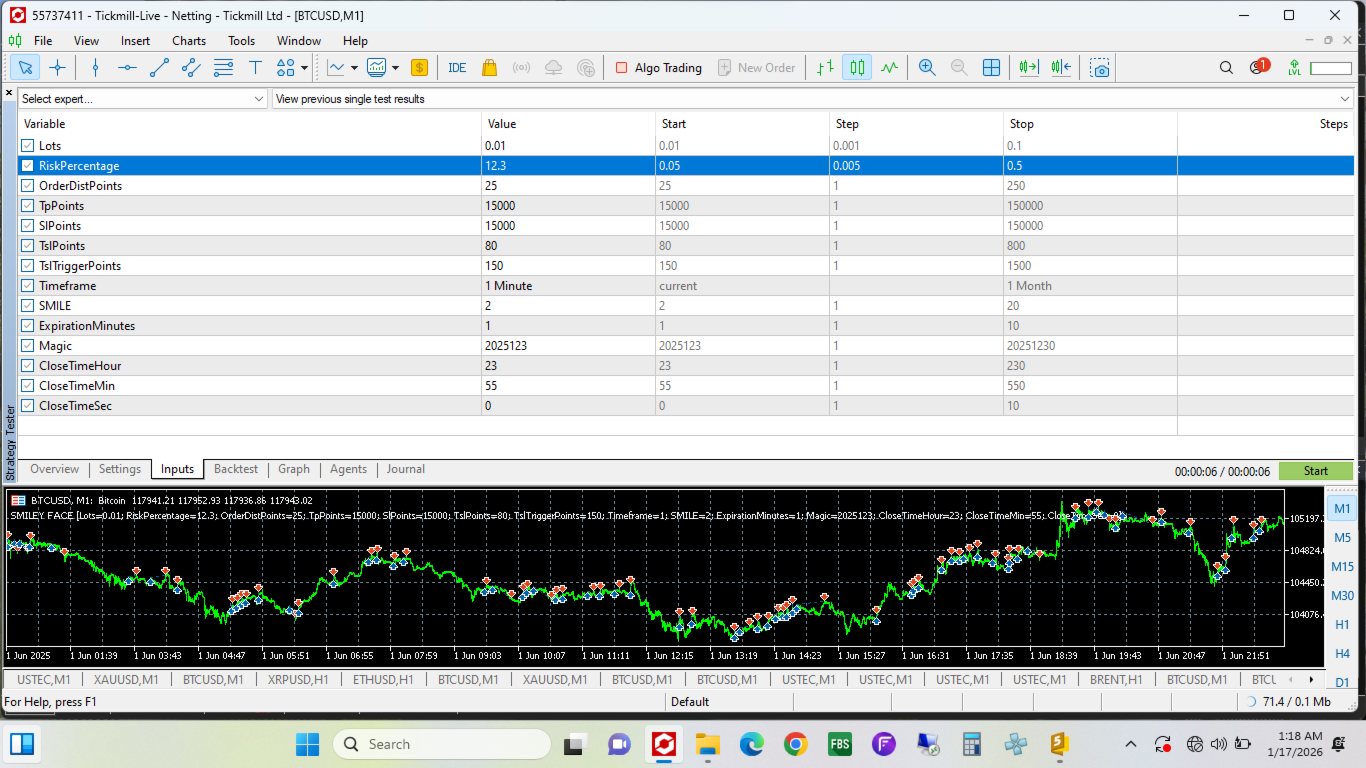1366x768 pixels.
Task: Choose the equidistant channel tool
Action: point(191,68)
